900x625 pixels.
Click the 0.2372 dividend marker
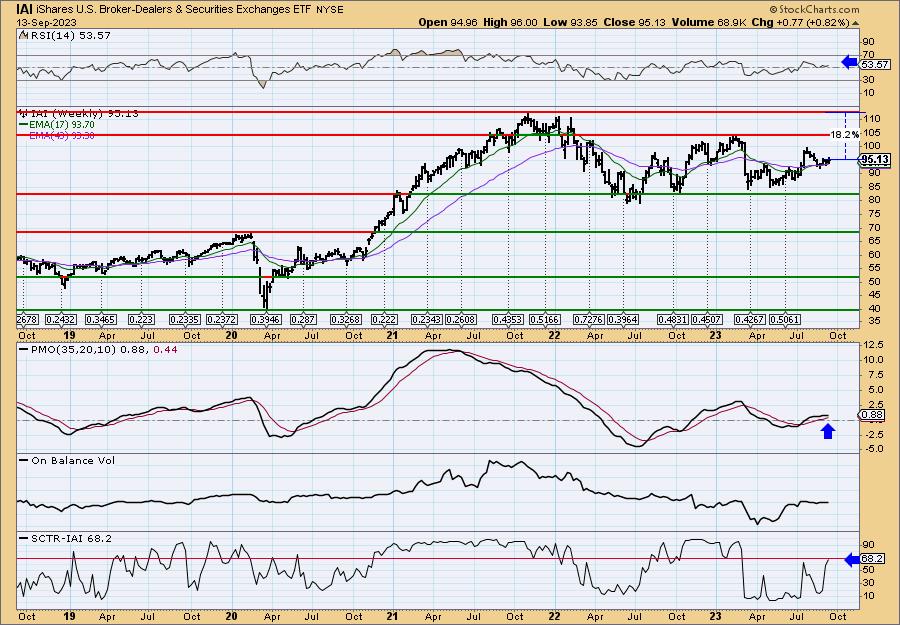[x=222, y=319]
